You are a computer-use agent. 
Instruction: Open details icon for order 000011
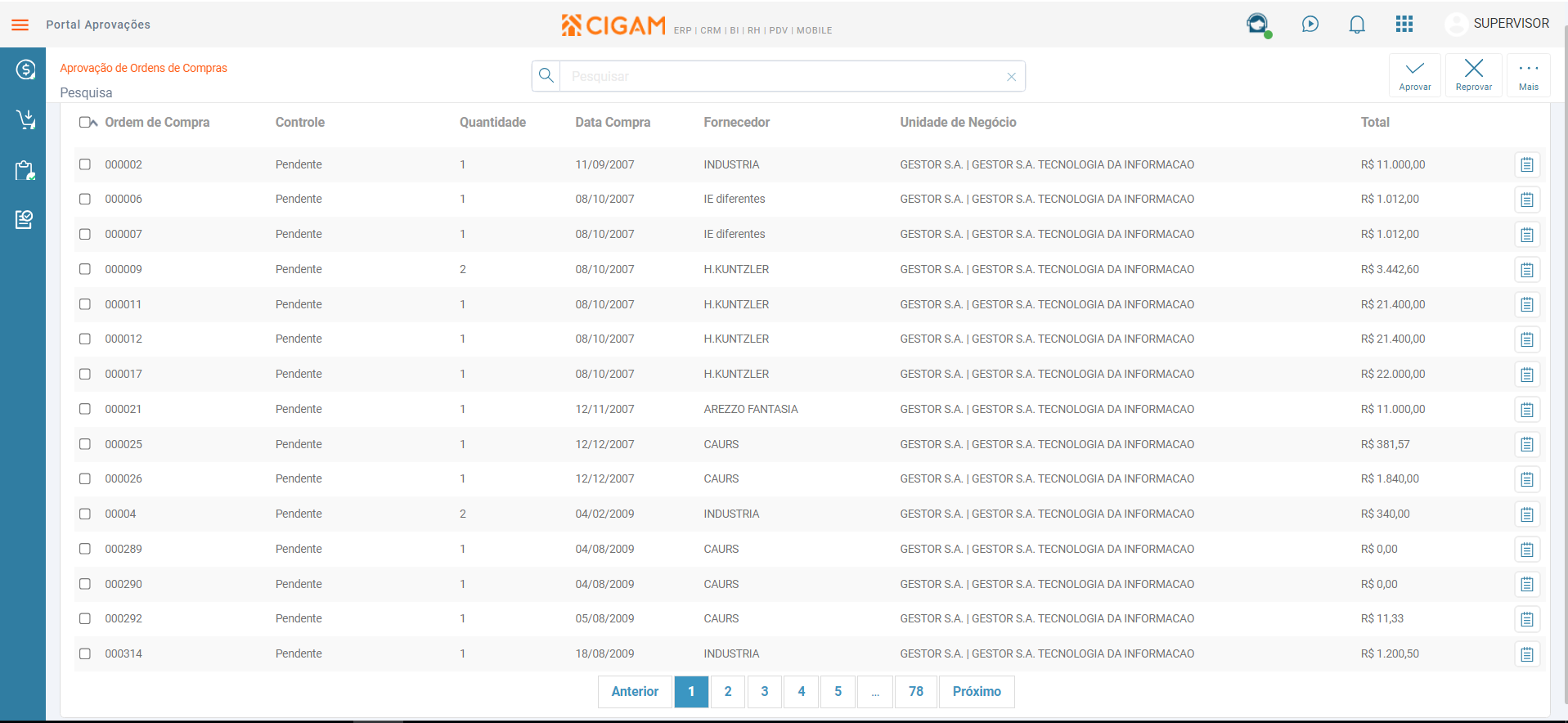(x=1527, y=305)
